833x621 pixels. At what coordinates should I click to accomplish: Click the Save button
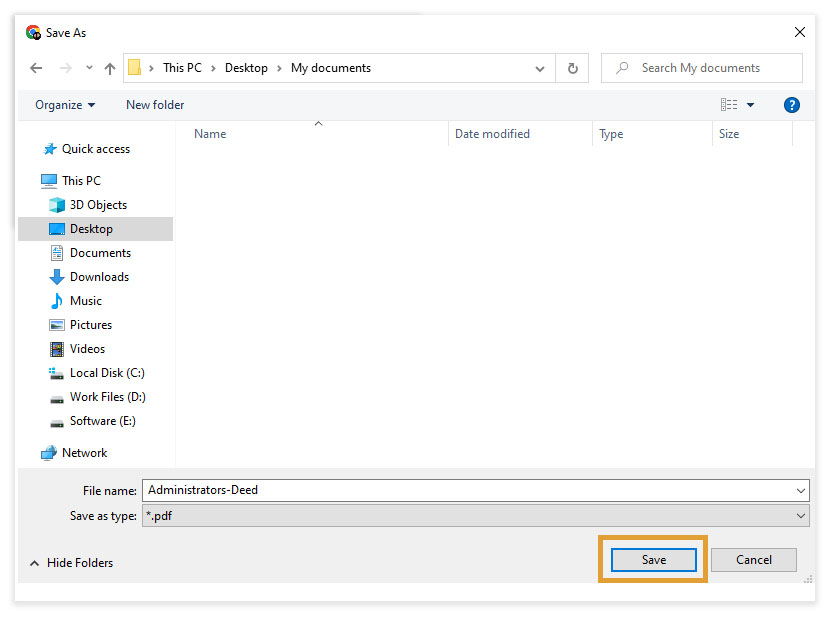click(653, 560)
